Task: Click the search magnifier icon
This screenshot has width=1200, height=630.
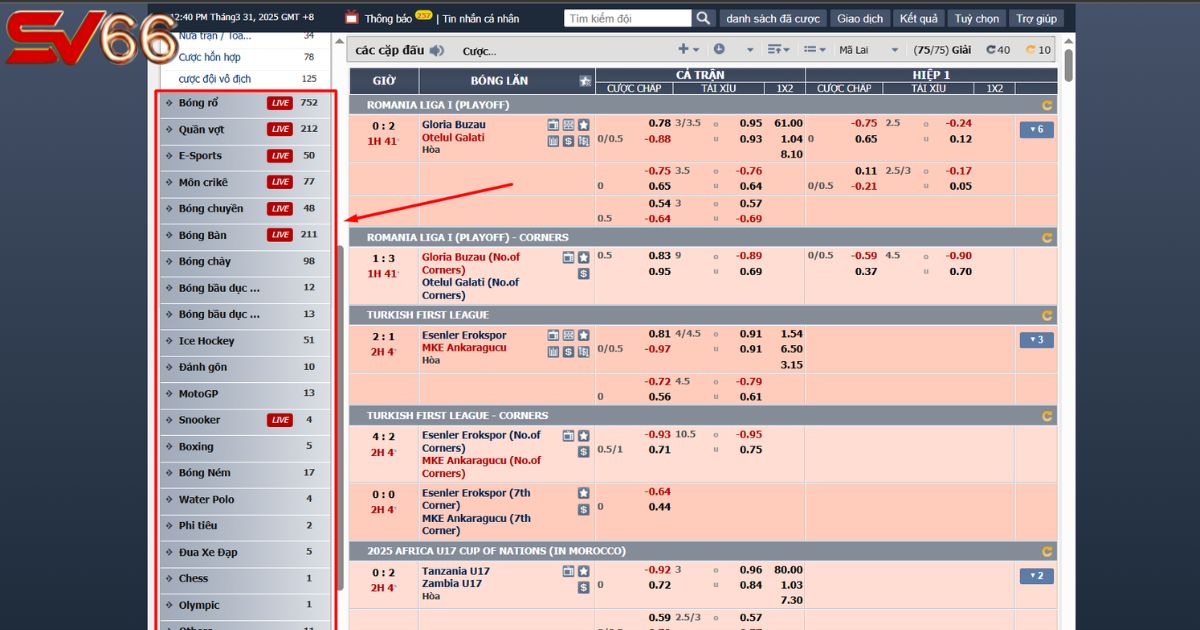Action: tap(704, 18)
